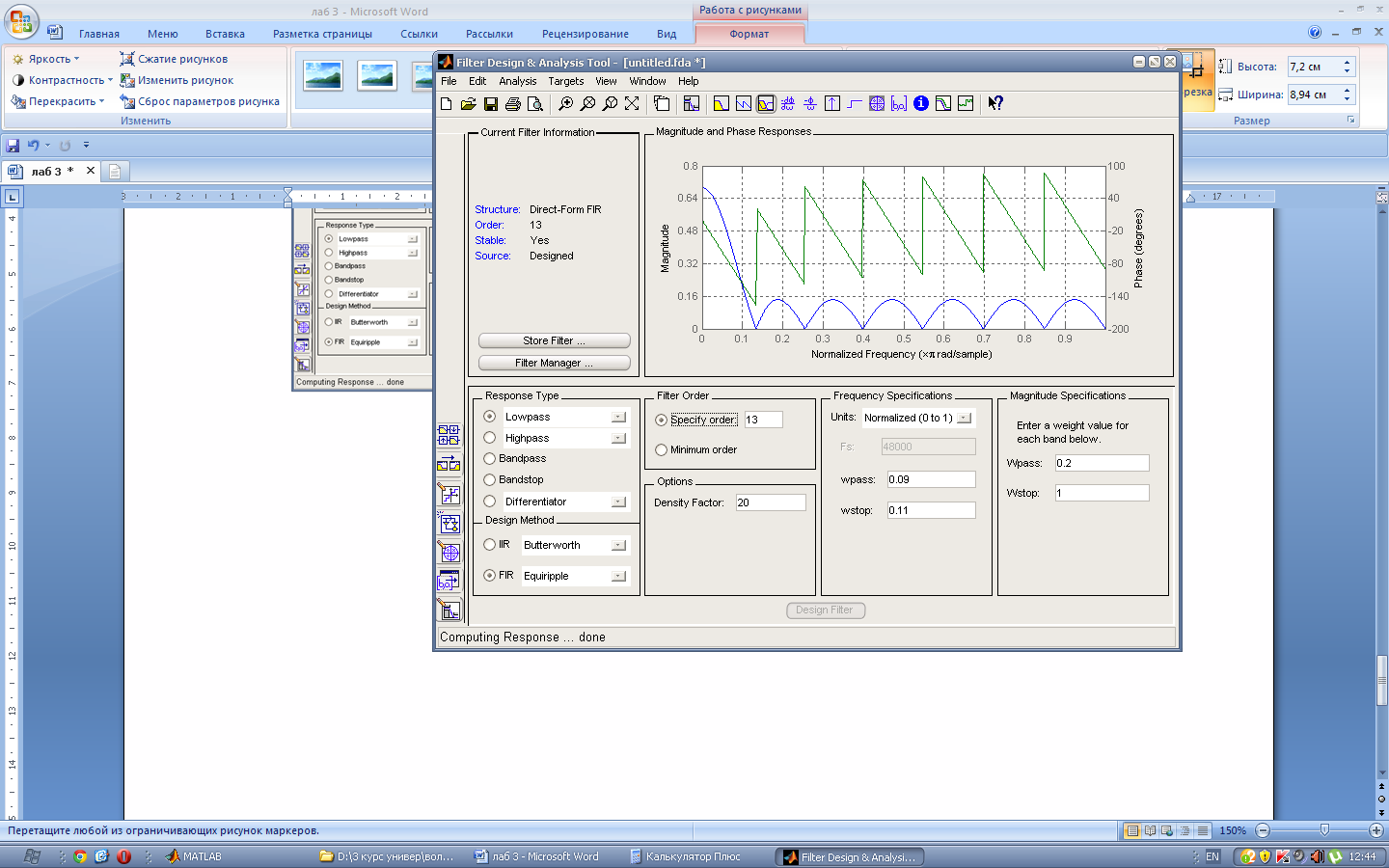Image resolution: width=1389 pixels, height=868 pixels.
Task: Toggle Magnitude and Phase Responses icon
Action: [x=766, y=103]
